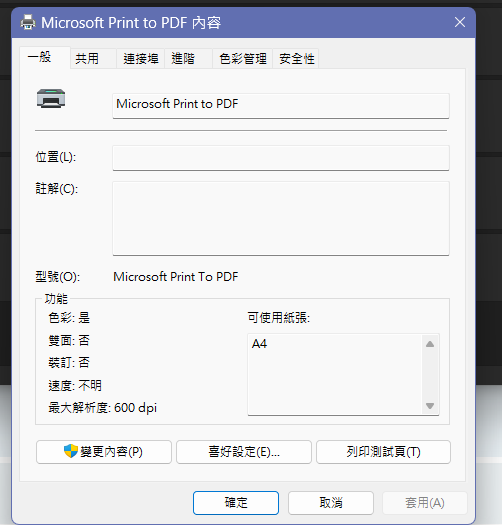Click the 裝訂: 否 text
This screenshot has width=502, height=525.
(69, 362)
